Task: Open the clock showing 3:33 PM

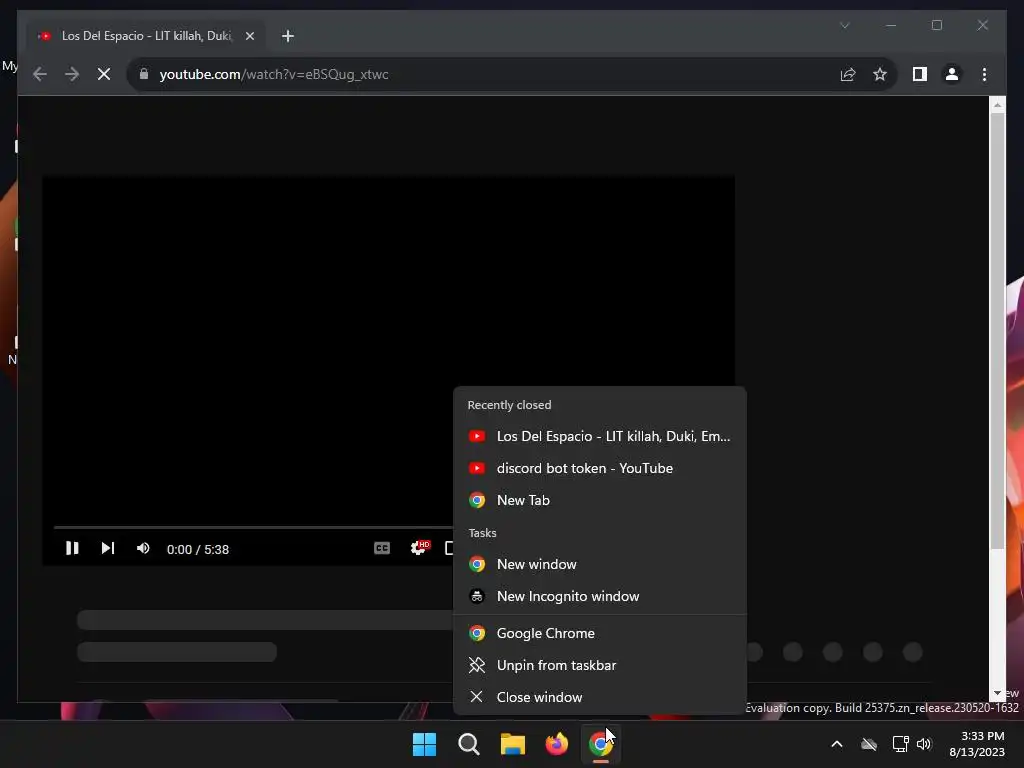Action: point(977,744)
